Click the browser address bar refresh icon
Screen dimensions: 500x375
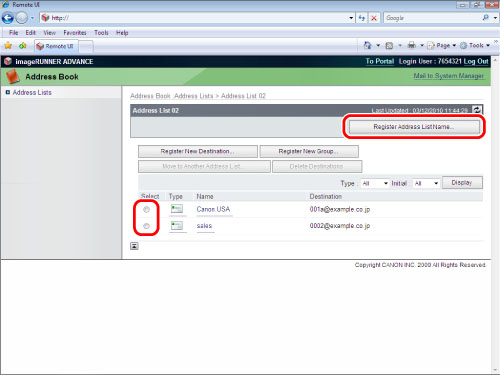[x=362, y=18]
